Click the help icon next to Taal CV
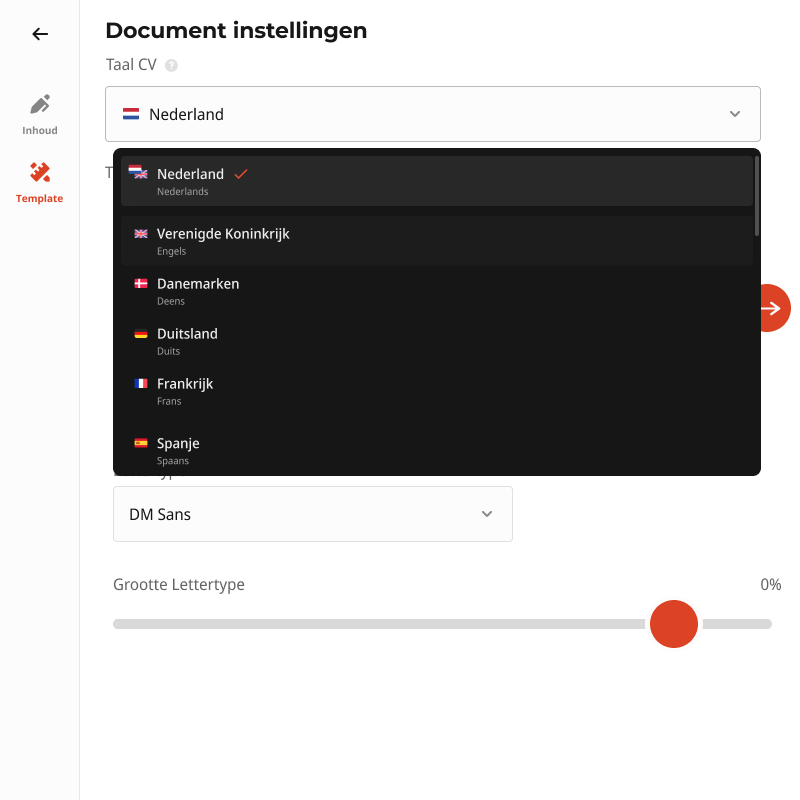 (171, 65)
